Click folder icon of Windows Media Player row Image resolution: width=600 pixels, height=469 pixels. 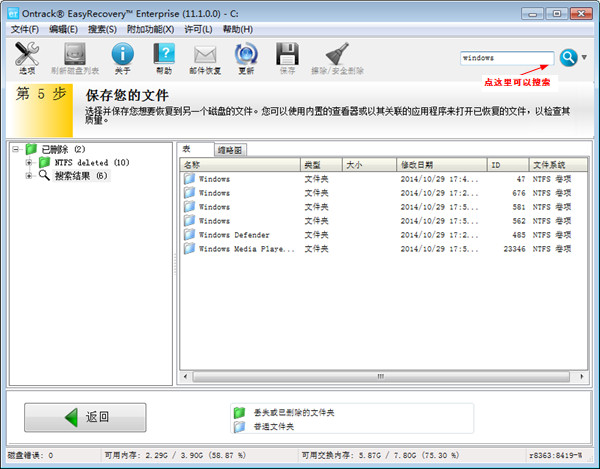coord(189,249)
